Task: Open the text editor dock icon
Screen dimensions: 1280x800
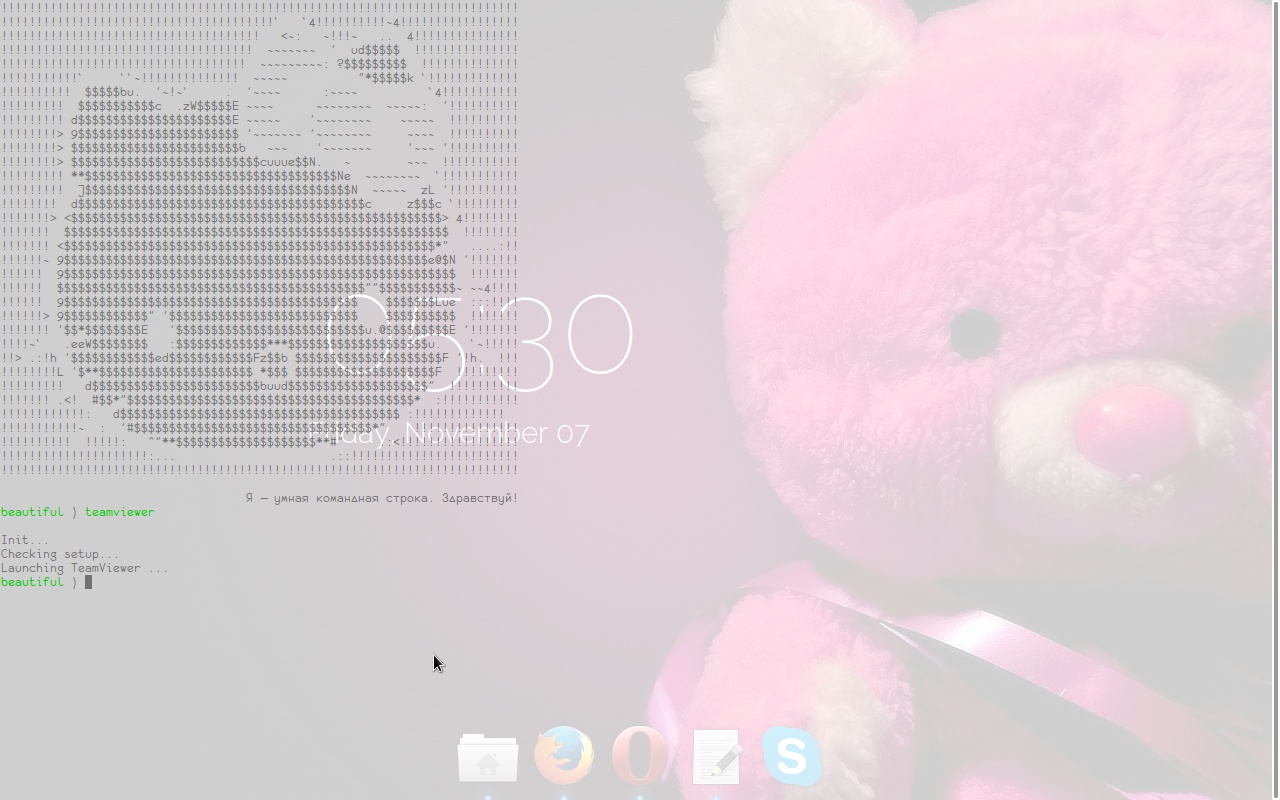Action: pyautogui.click(x=716, y=757)
